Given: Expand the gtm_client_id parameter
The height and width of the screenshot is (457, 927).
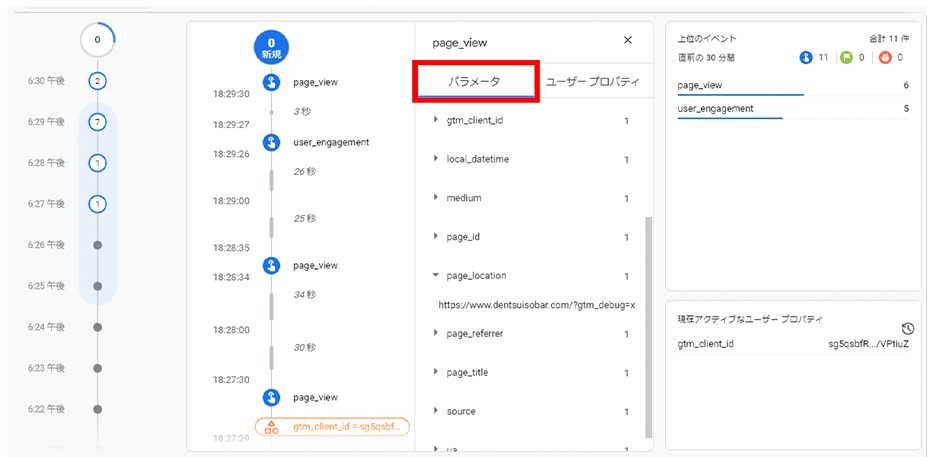Looking at the screenshot, I should 436,120.
